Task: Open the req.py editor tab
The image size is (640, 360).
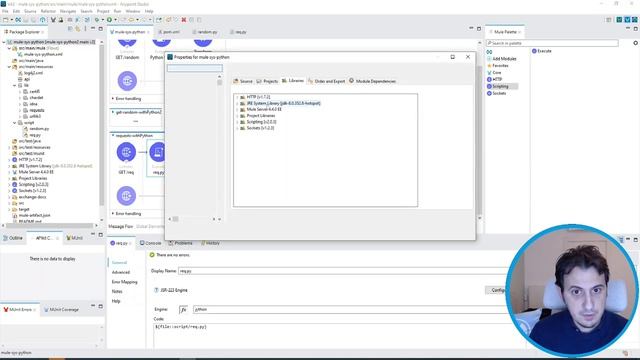Action: coord(241,32)
